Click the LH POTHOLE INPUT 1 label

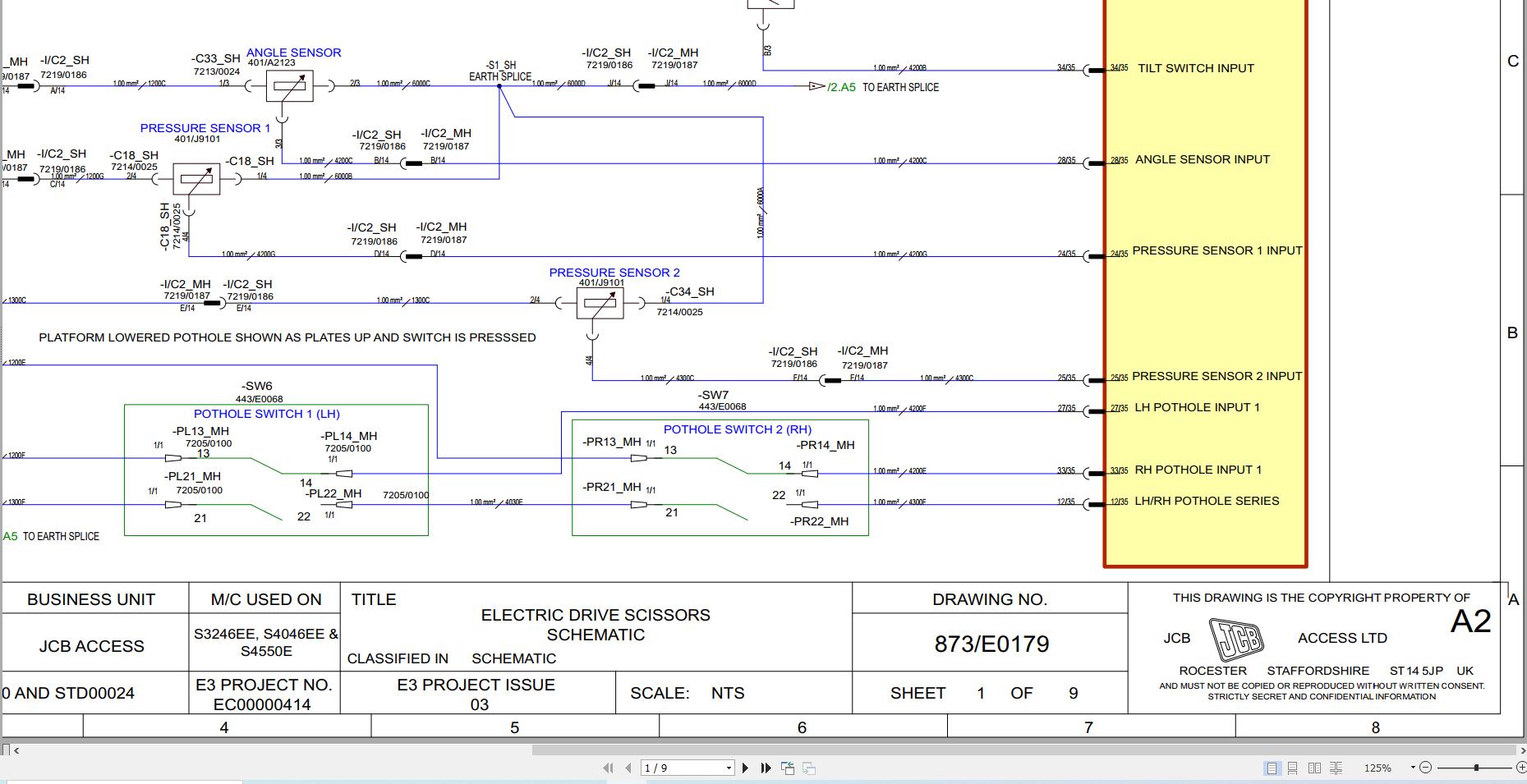click(1197, 407)
